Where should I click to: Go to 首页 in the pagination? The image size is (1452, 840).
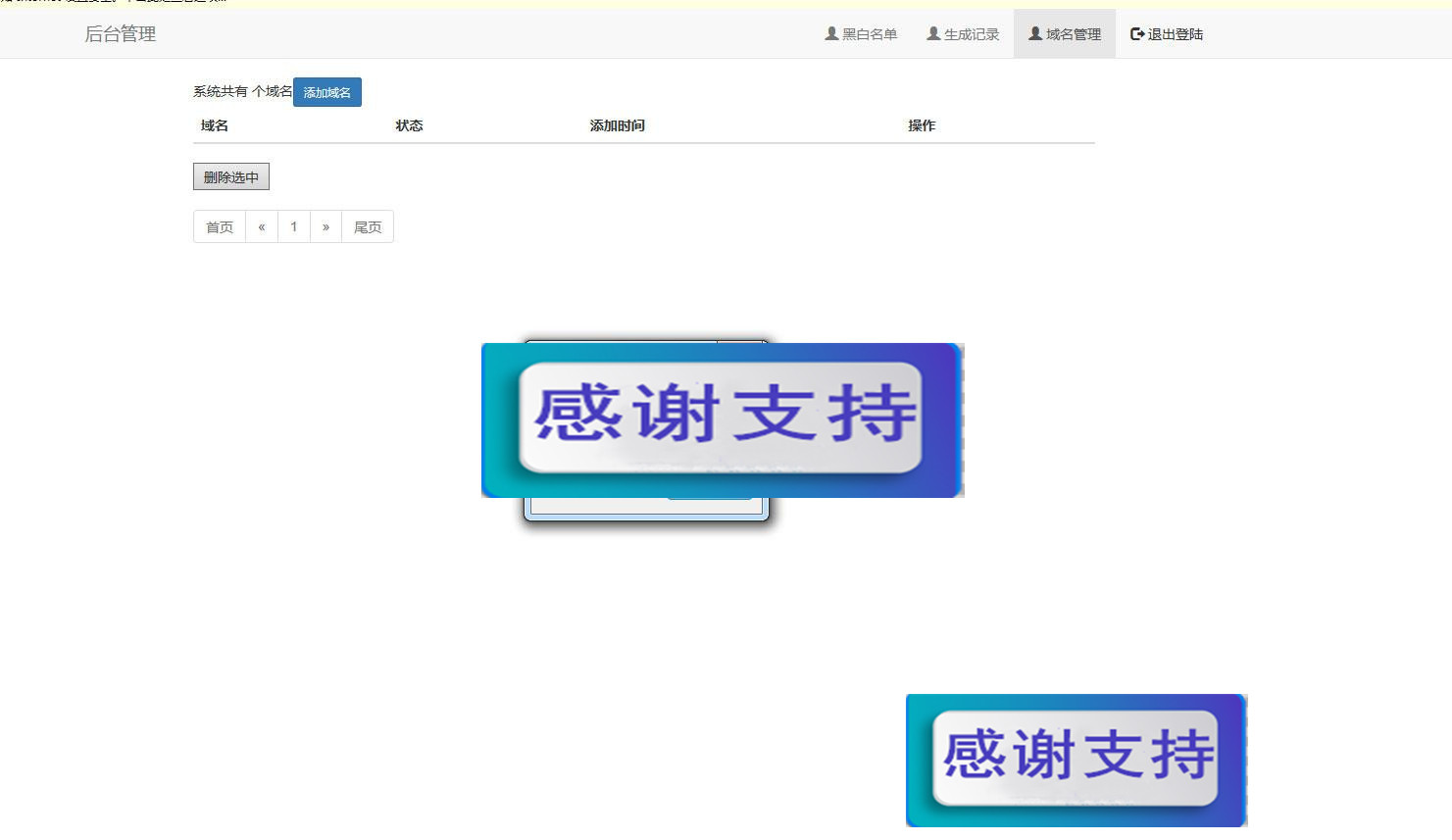(x=219, y=226)
